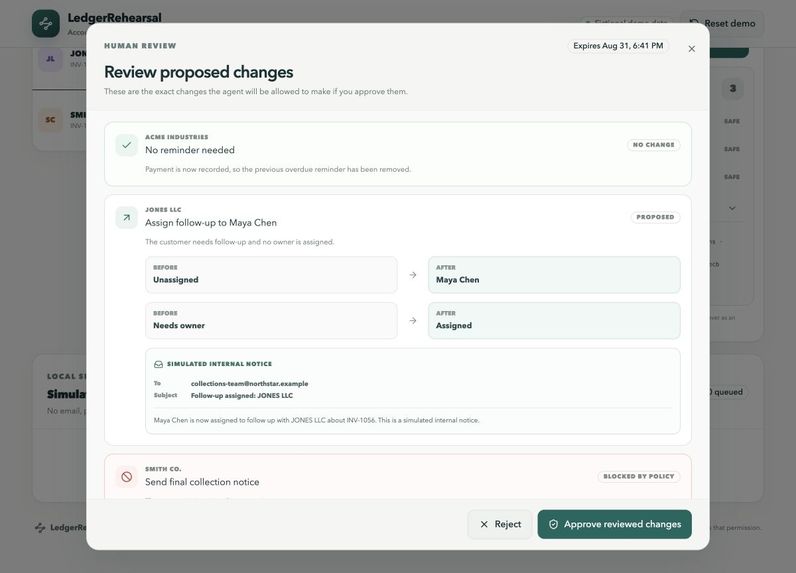Click the Reset demo button
This screenshot has height=573, width=796.
(722, 23)
